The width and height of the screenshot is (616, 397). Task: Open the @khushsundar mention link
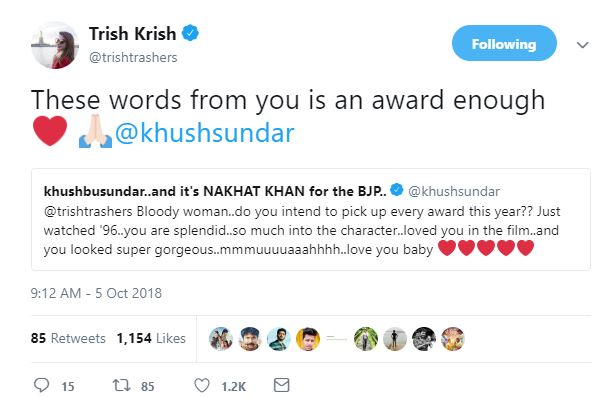tap(205, 133)
